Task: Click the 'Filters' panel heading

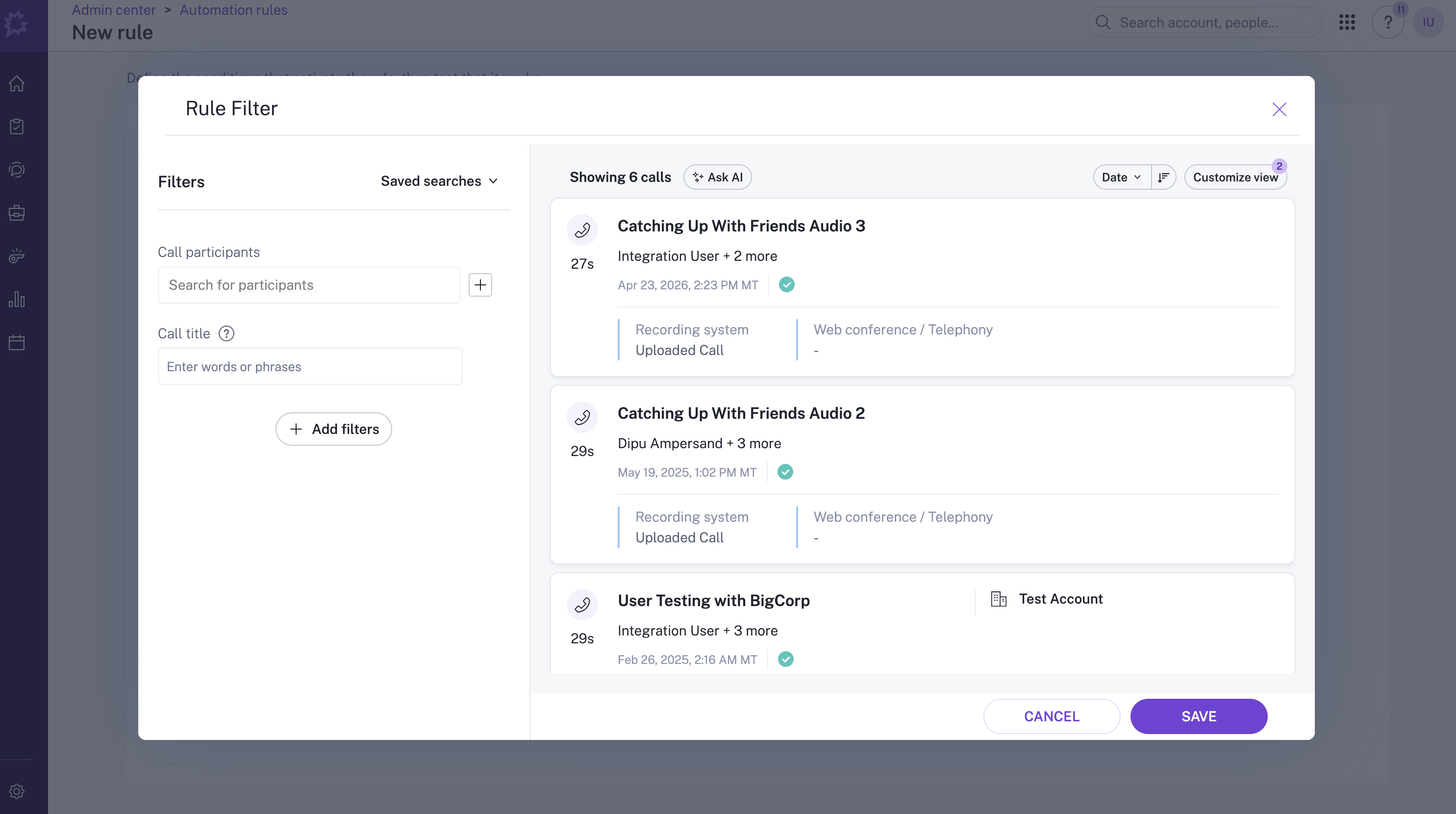Action: pos(181,181)
